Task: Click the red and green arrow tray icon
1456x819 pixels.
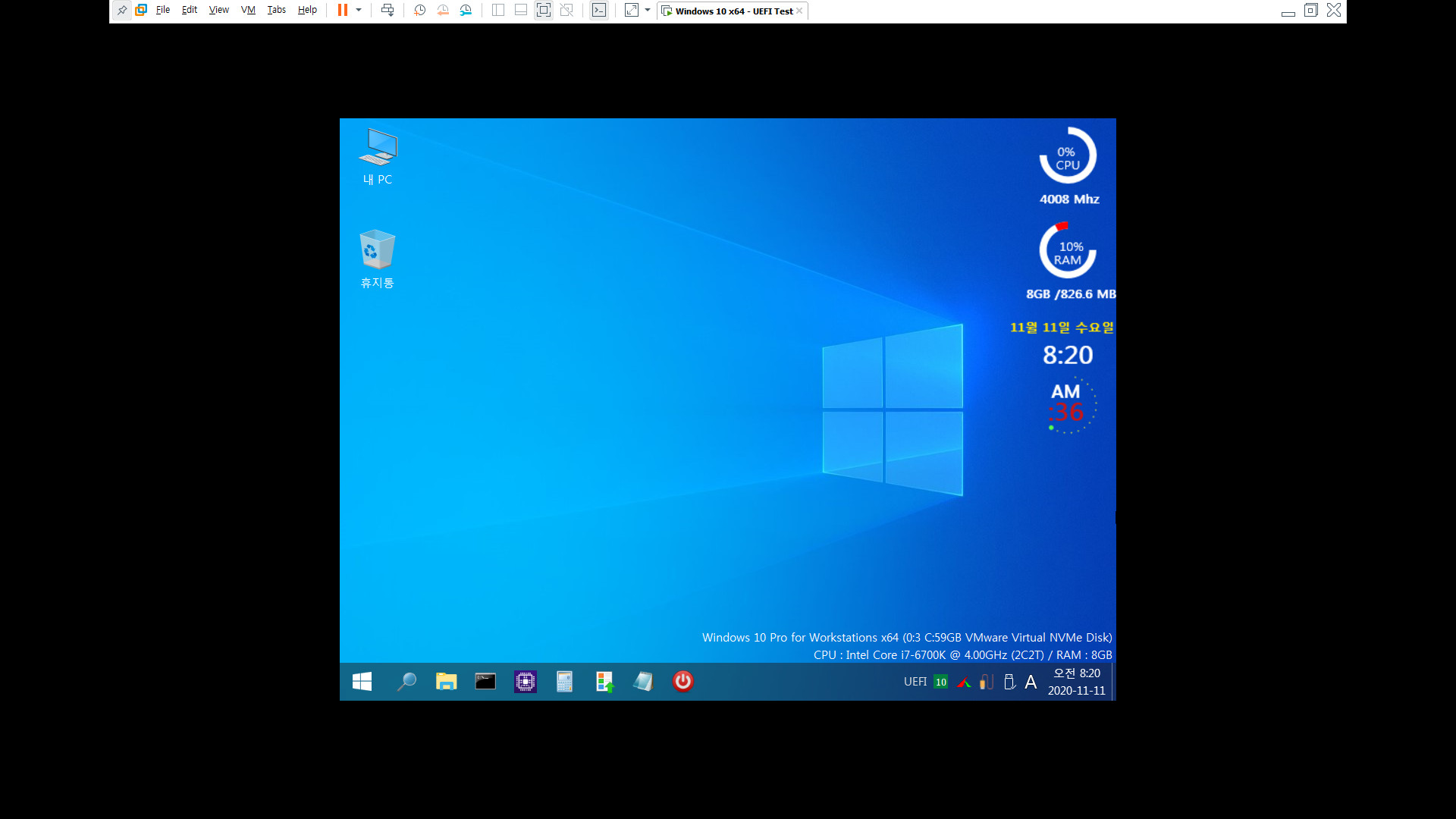Action: (964, 682)
